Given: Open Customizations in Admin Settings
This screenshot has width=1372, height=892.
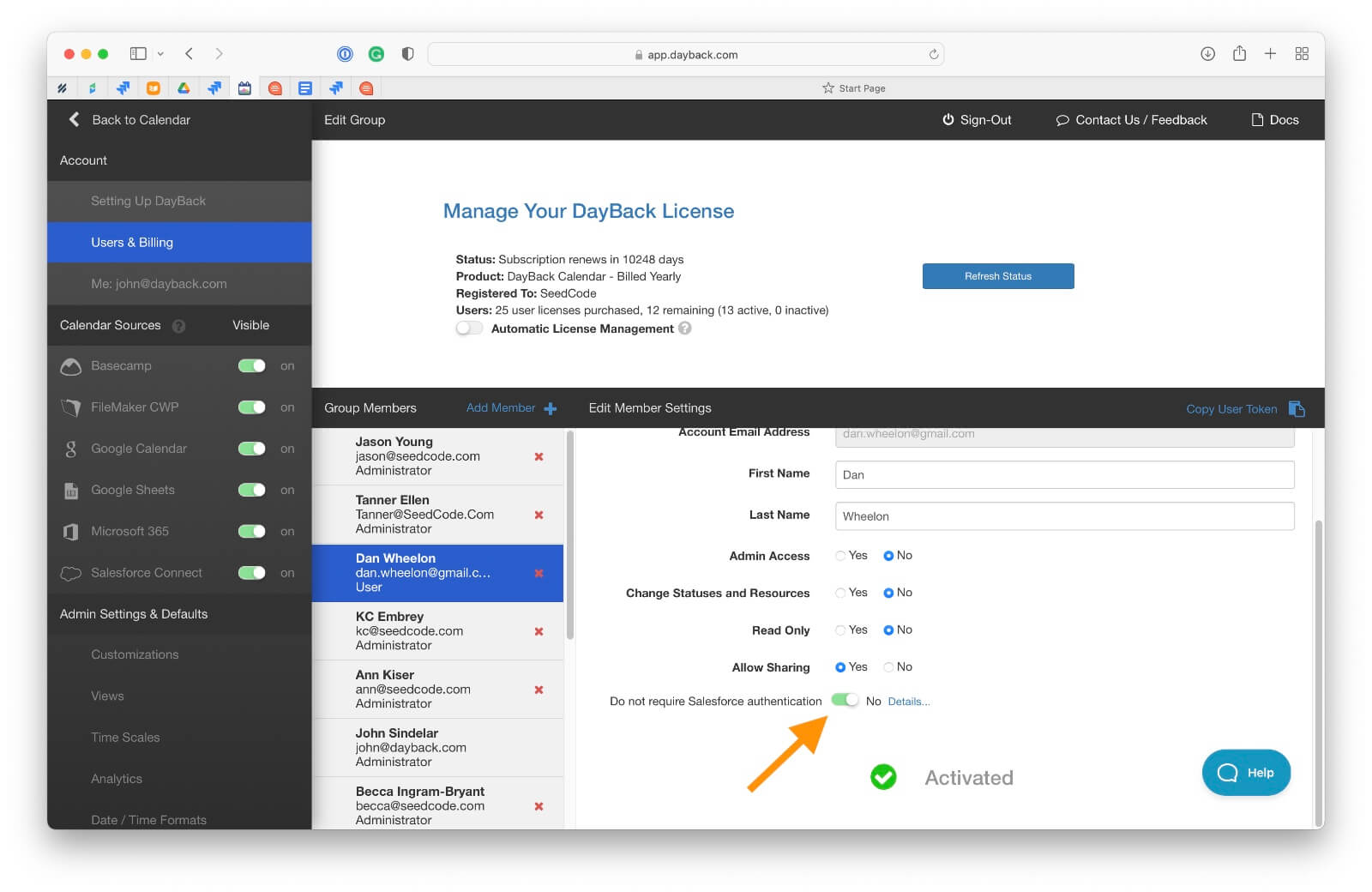Looking at the screenshot, I should (179, 655).
